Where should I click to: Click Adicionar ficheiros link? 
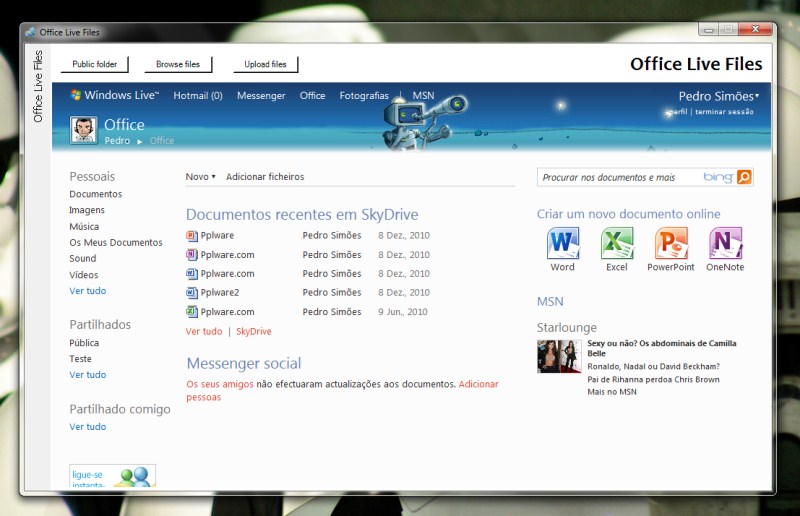tap(265, 177)
